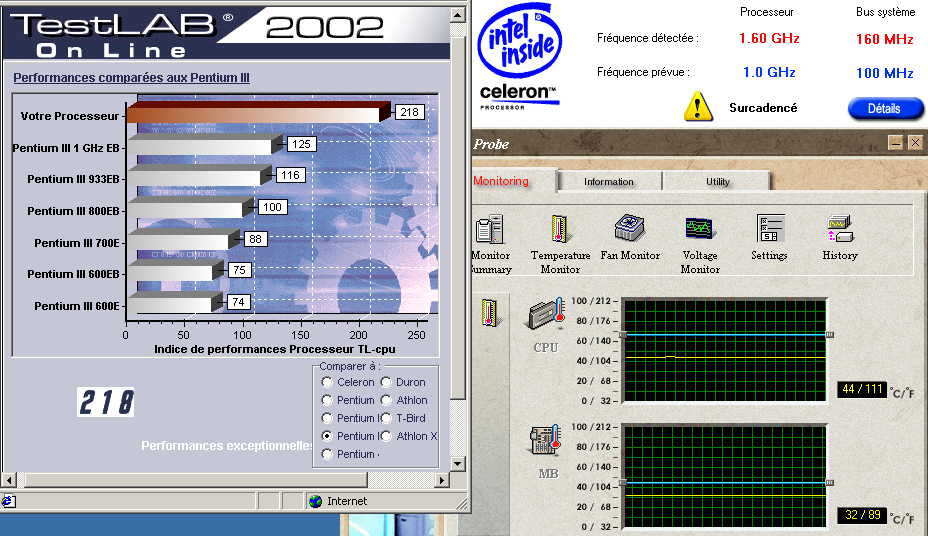The width and height of the screenshot is (928, 536).
Task: Select the Athlon comparison radio button
Action: pyautogui.click(x=386, y=400)
